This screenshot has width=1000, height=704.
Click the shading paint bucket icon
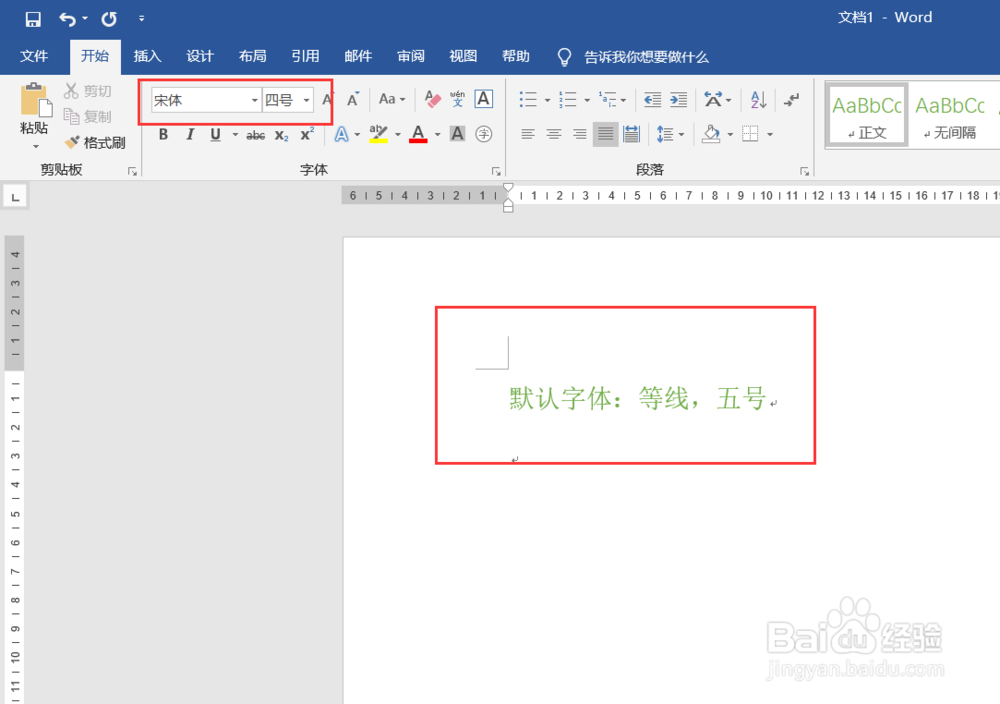711,134
